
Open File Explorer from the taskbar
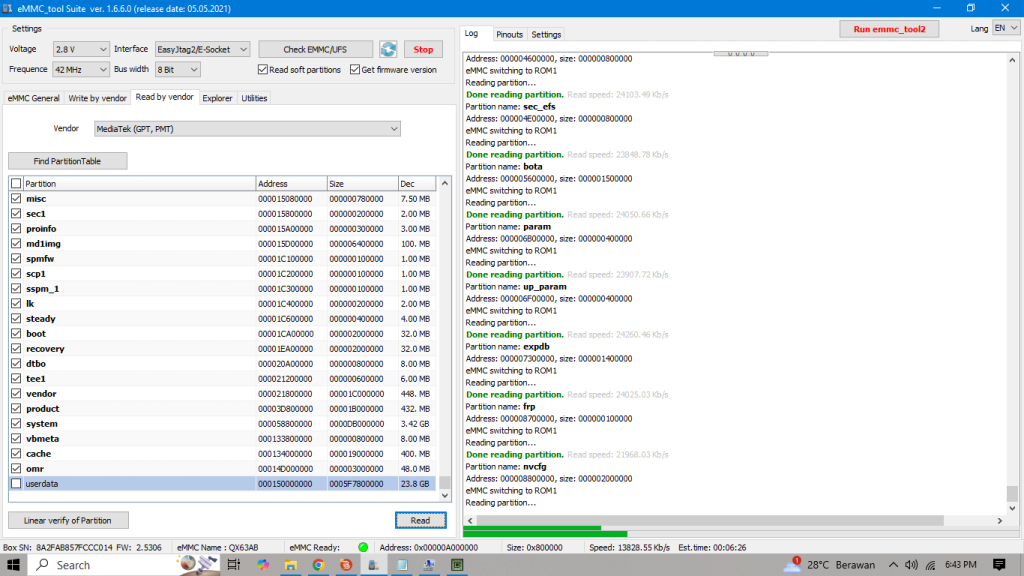[x=292, y=564]
